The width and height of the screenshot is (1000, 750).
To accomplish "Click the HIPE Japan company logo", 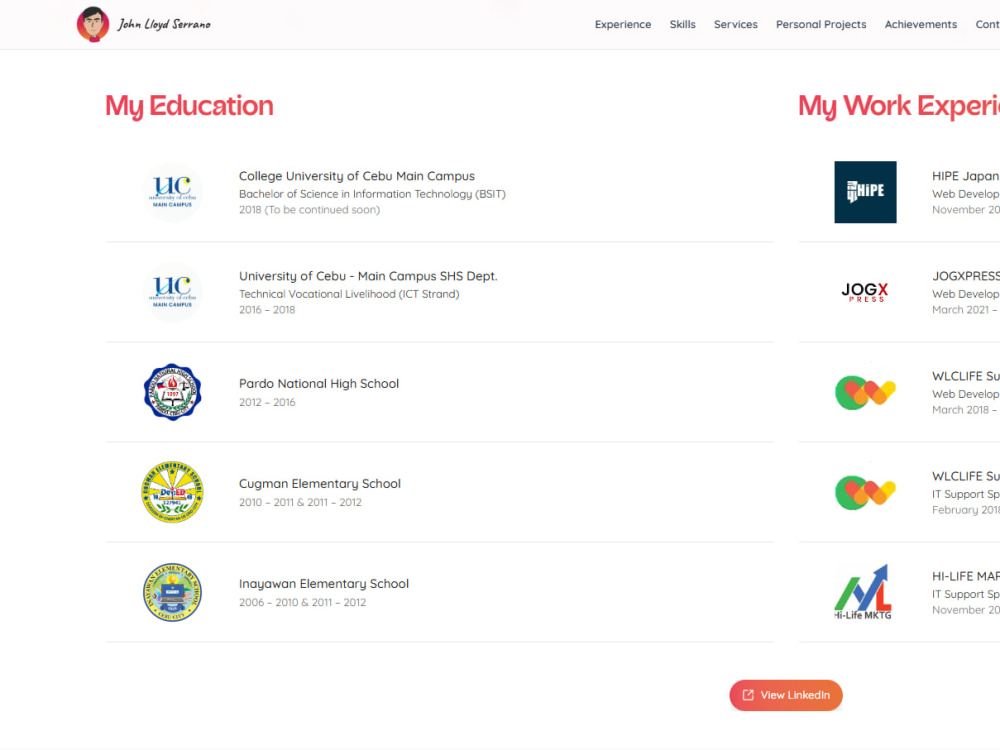I will [865, 192].
